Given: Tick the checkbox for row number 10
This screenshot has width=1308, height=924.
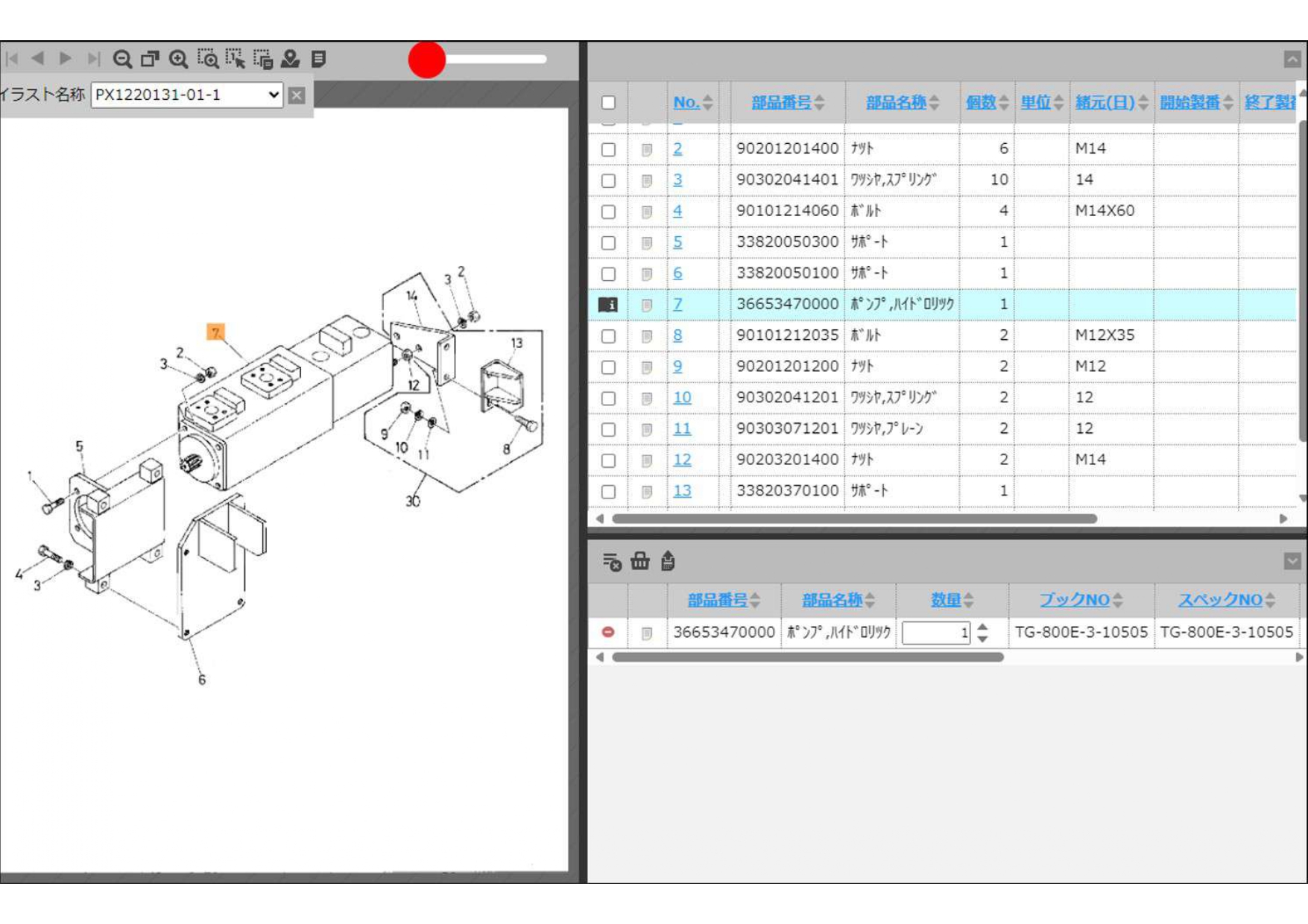Looking at the screenshot, I should (x=608, y=398).
